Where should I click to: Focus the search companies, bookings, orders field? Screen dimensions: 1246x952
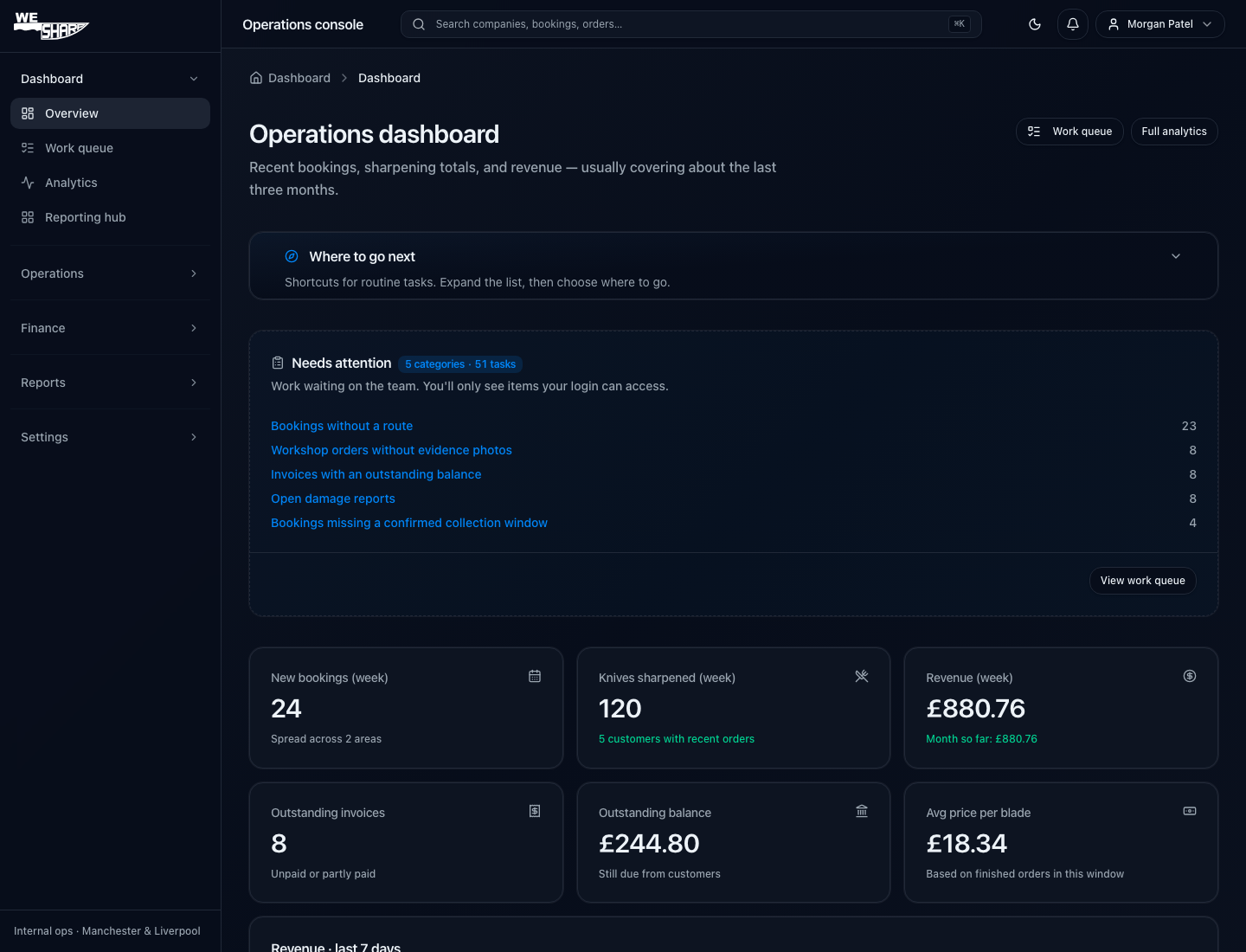coord(690,24)
